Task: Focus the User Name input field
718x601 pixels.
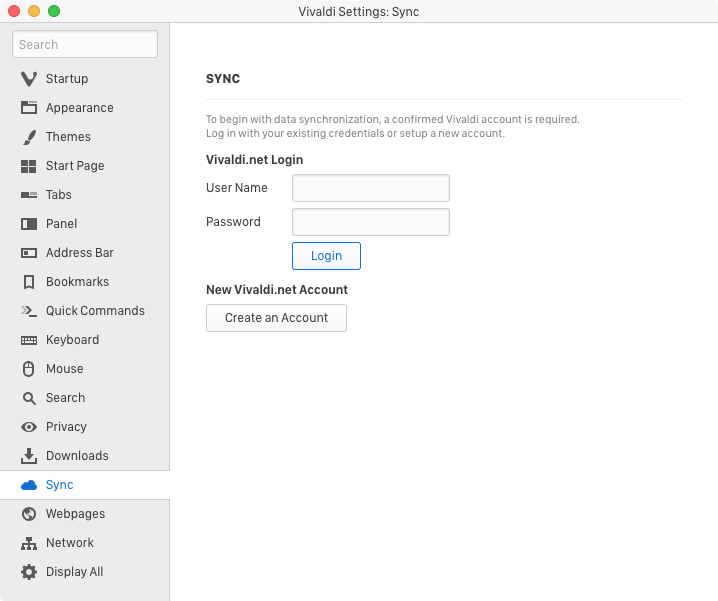Action: (371, 188)
